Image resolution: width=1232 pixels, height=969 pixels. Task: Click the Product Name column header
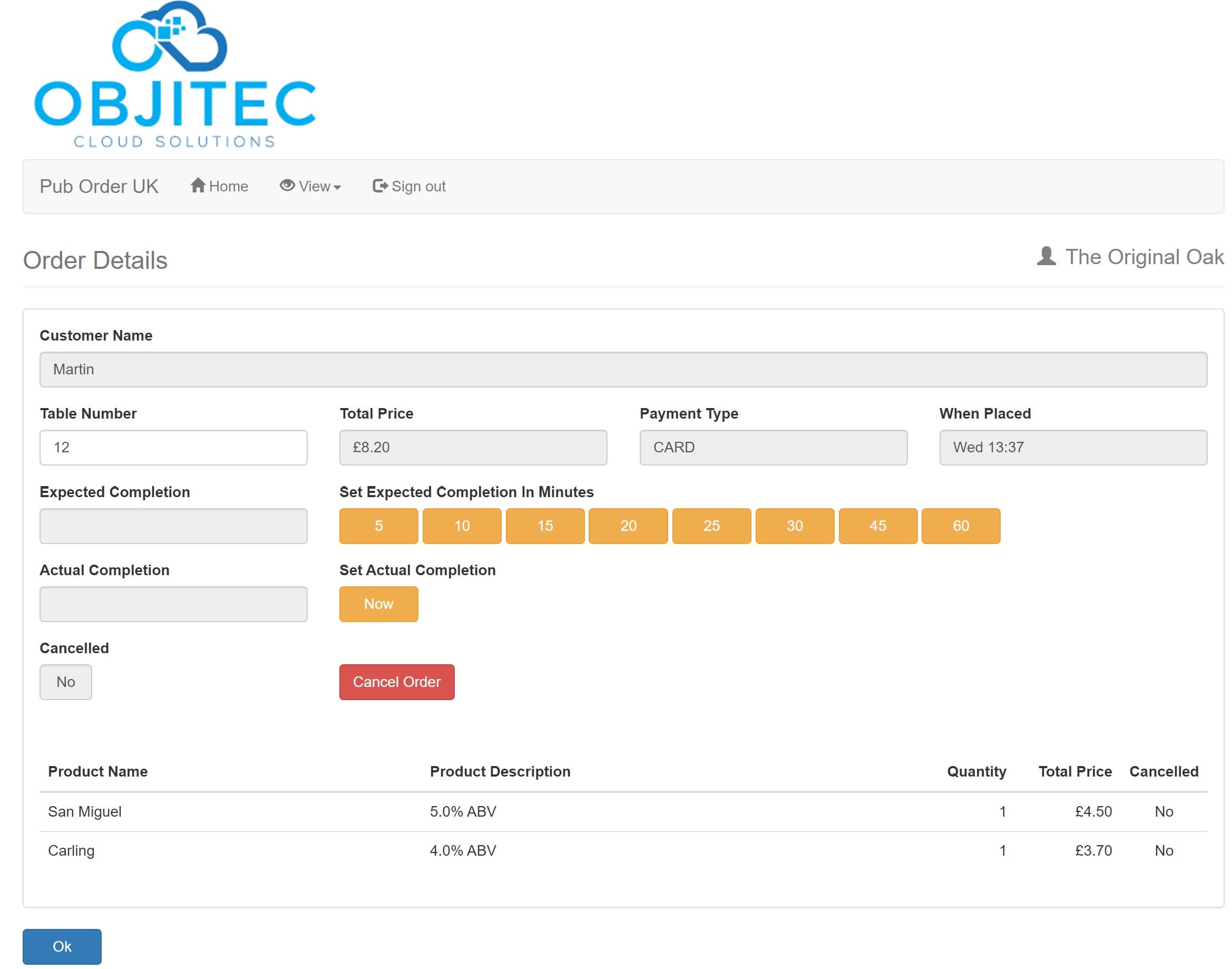pos(98,772)
